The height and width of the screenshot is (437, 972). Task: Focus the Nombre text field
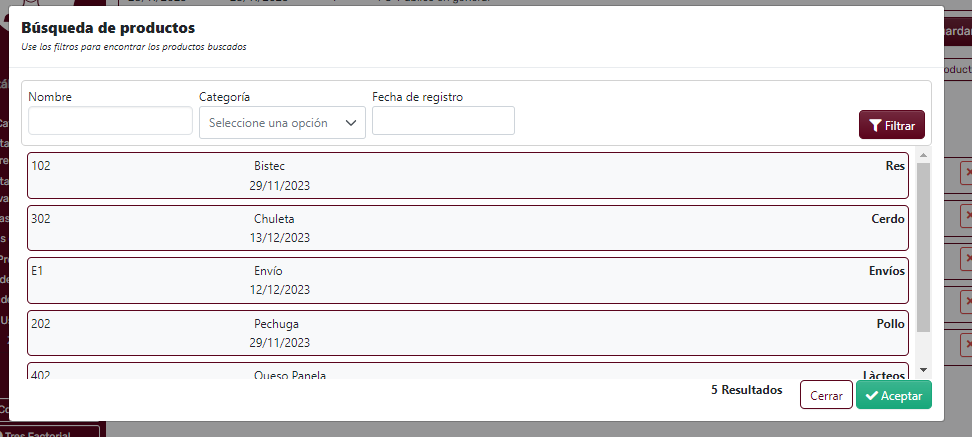tap(110, 121)
